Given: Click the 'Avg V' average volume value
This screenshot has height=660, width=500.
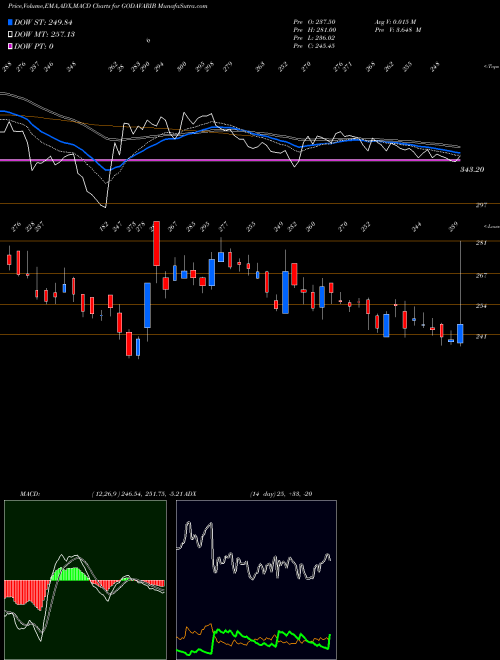Looking at the screenshot, I should pos(395,22).
